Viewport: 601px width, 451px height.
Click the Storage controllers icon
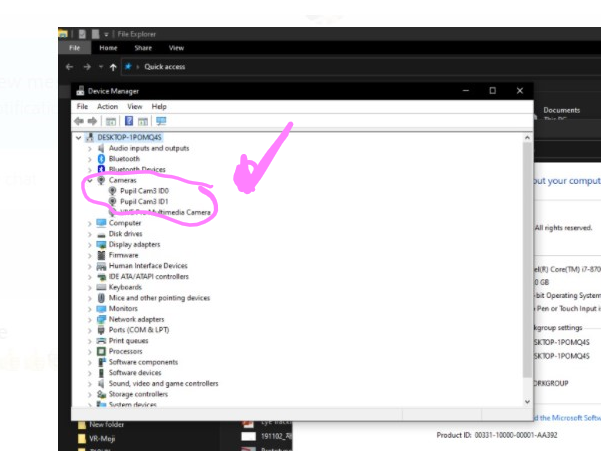[101, 394]
